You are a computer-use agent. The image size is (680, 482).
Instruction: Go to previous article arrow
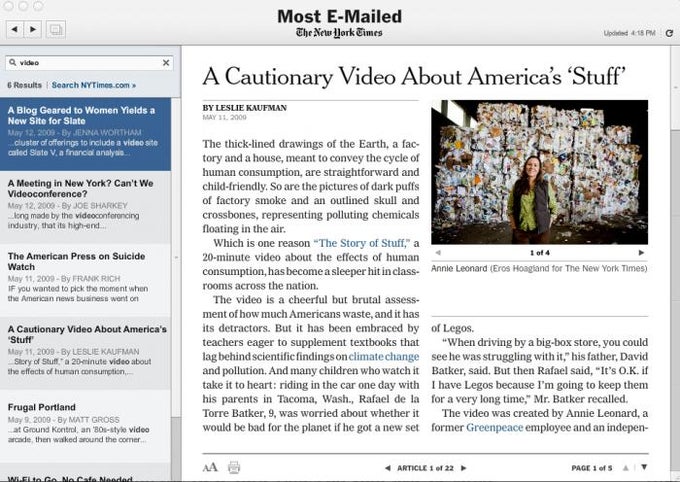(387, 468)
